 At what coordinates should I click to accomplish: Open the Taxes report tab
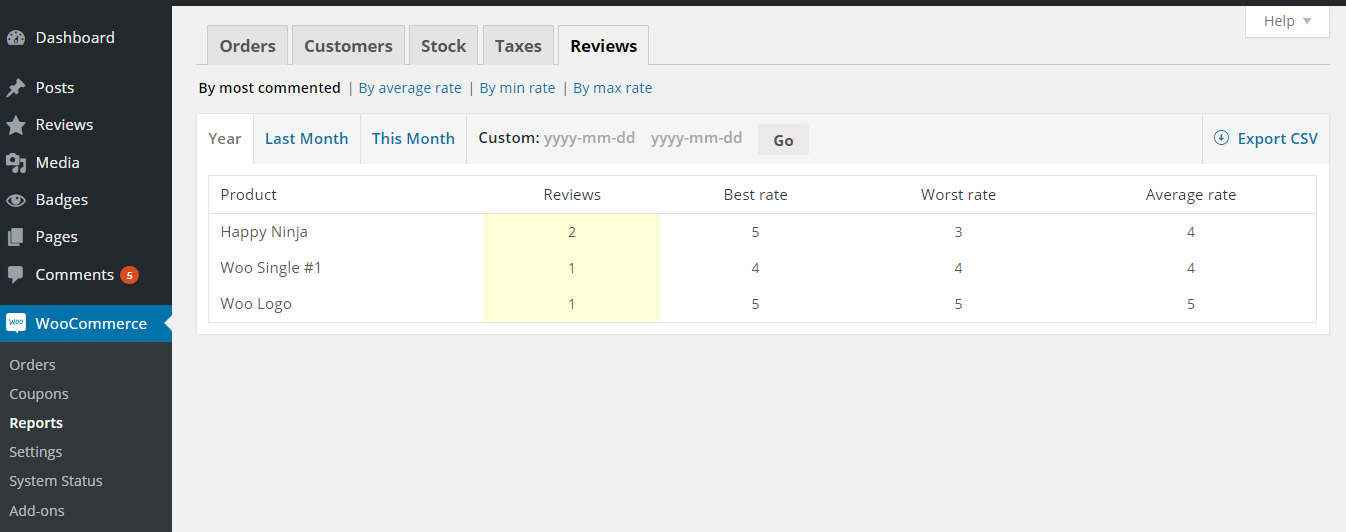coord(518,46)
